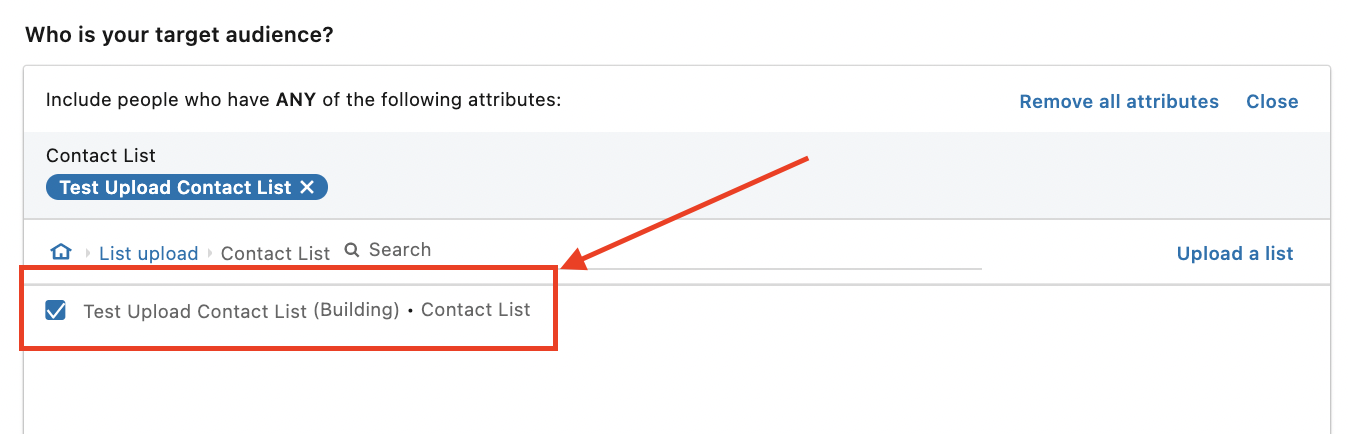Open the List upload breadcrumb link
Screen dimensions: 1348x434
(x=148, y=253)
